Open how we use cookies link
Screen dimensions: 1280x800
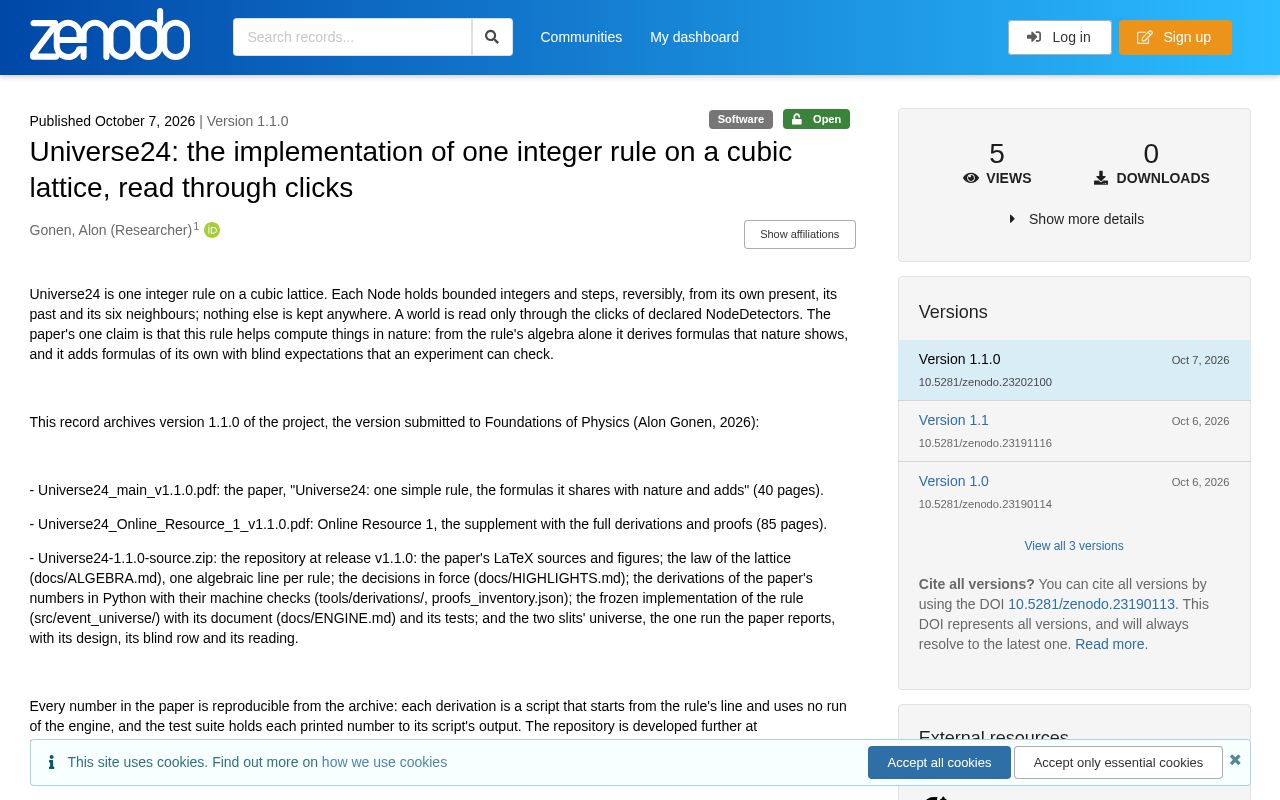(x=384, y=762)
